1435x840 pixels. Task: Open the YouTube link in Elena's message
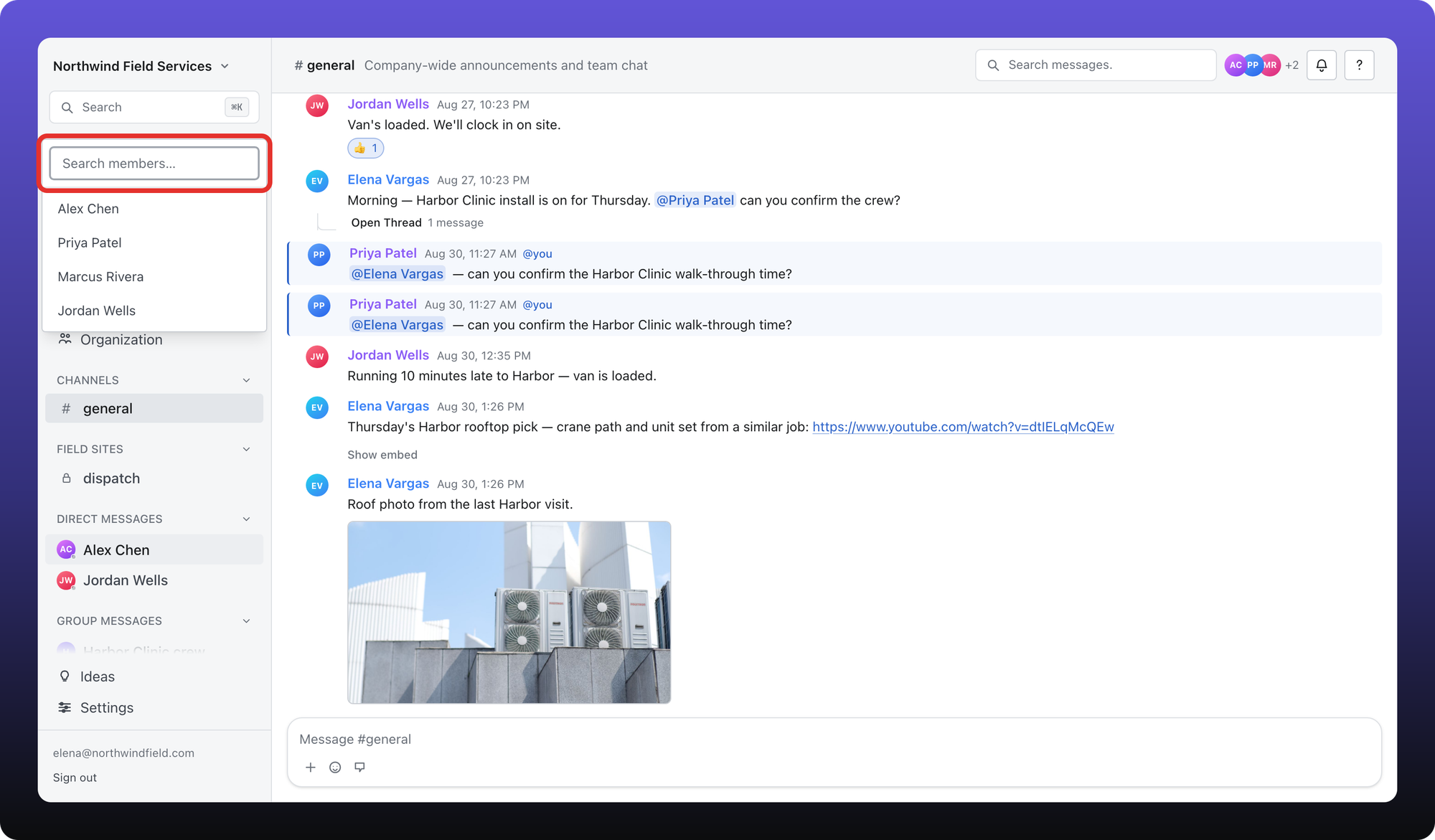tap(963, 427)
